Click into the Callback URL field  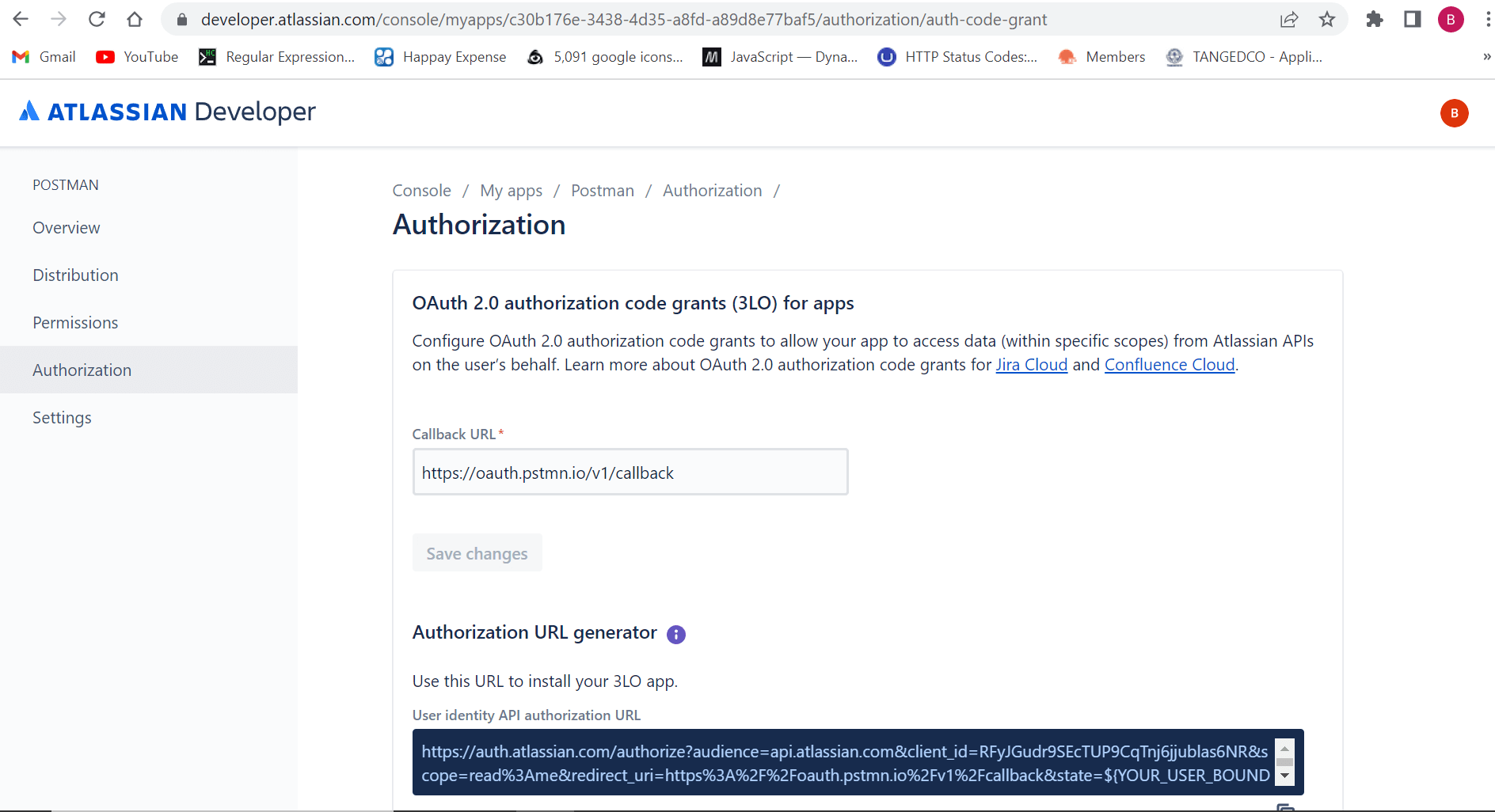[630, 472]
